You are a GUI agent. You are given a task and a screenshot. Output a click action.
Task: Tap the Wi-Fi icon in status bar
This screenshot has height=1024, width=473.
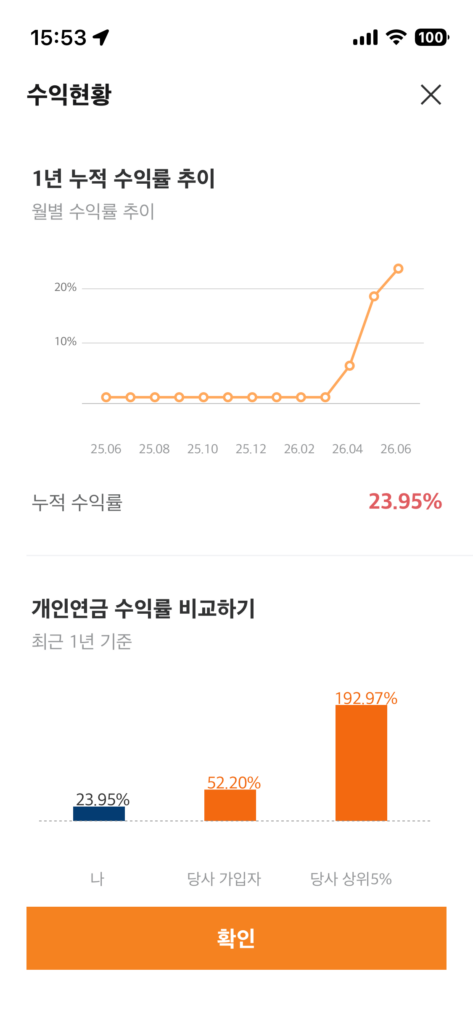coord(395,38)
